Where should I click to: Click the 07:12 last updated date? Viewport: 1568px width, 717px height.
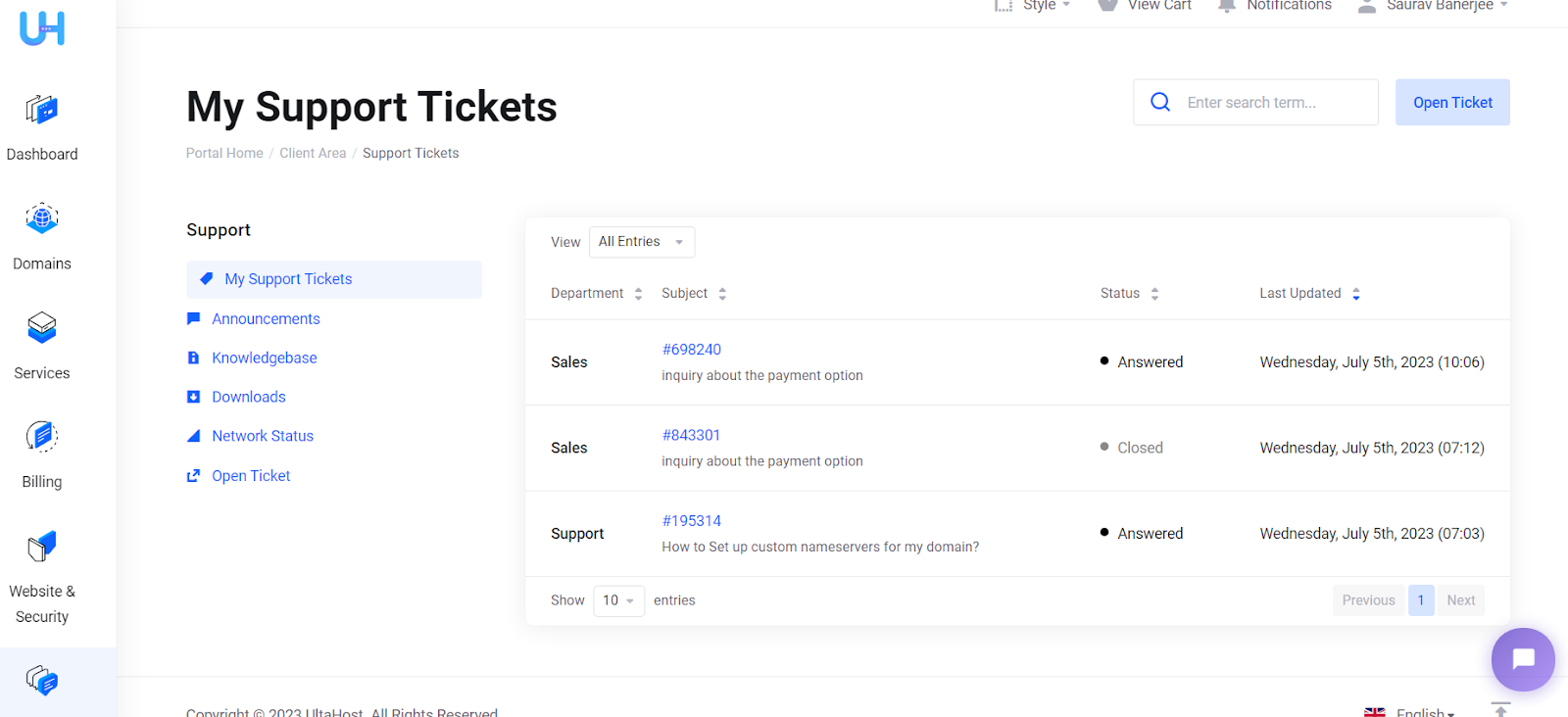click(1372, 448)
